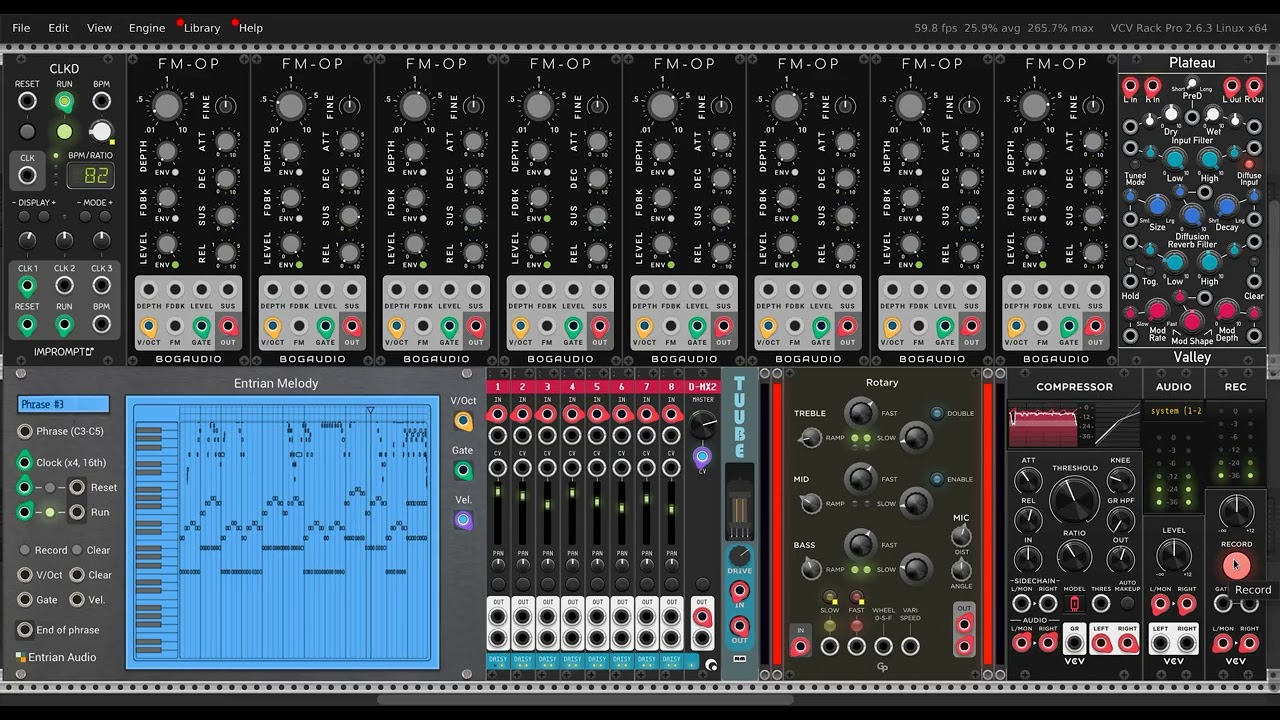Click the Plateau Size knob
1280x720 pixels.
pos(1157,206)
